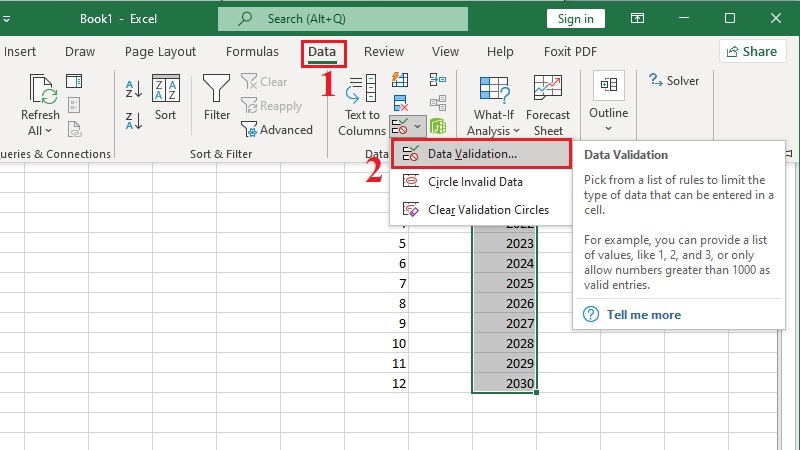Click Tell me more link in tooltip
This screenshot has width=800, height=450.
[643, 315]
